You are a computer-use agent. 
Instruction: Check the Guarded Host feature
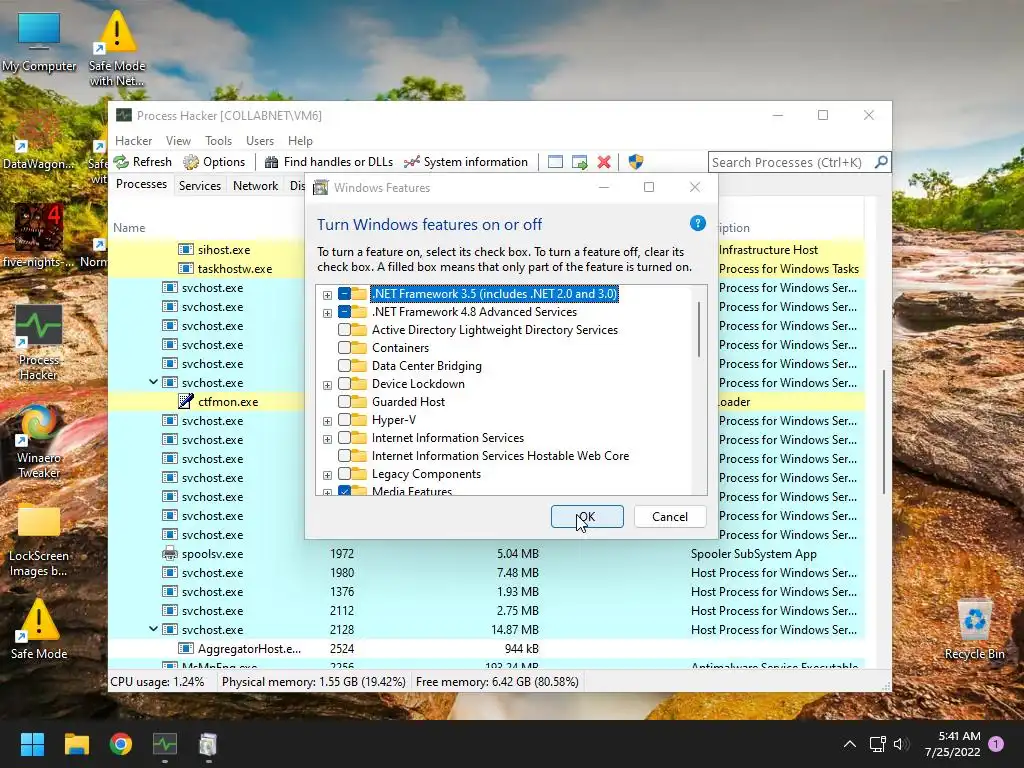pyautogui.click(x=344, y=402)
